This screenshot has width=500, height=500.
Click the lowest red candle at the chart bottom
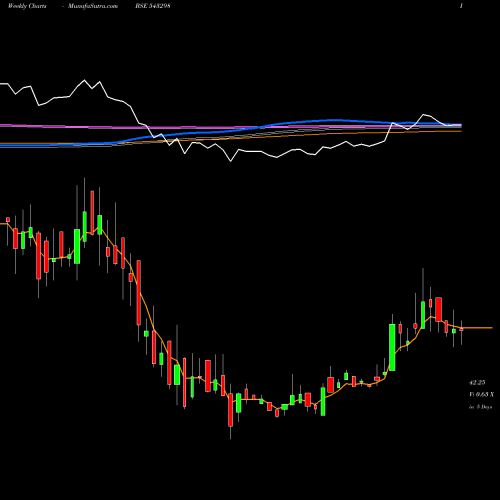pyautogui.click(x=230, y=410)
